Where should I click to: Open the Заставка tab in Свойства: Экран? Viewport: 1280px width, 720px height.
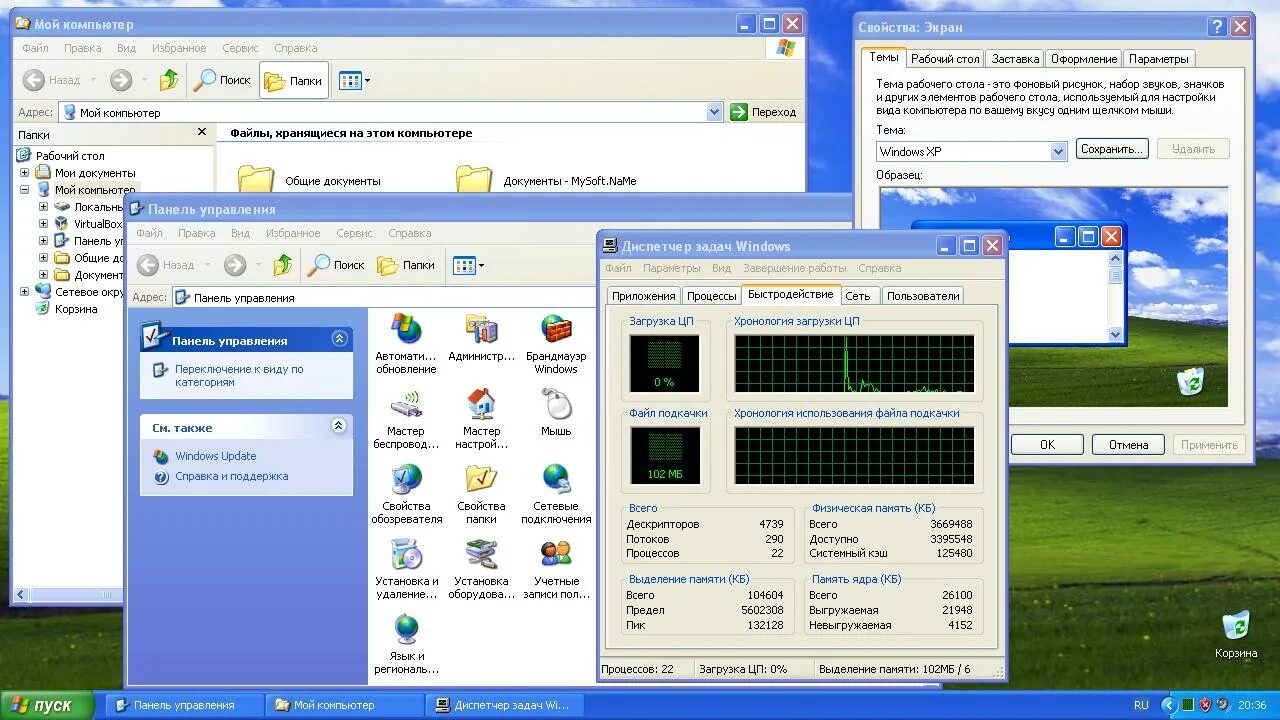[x=1016, y=59]
